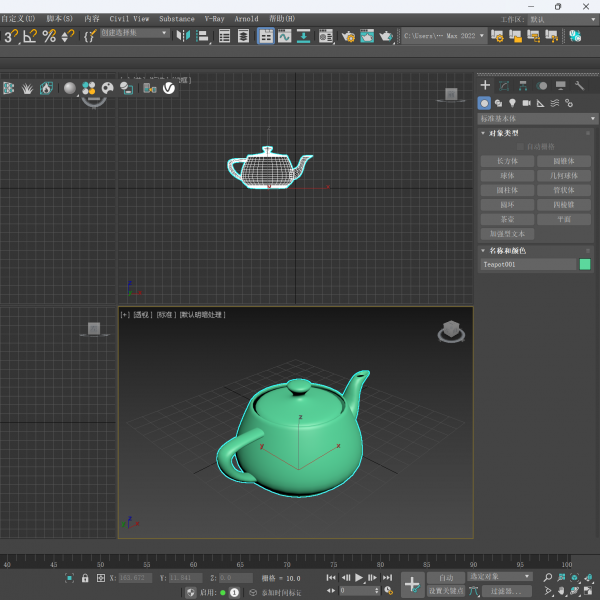This screenshot has width=600, height=600.
Task: Open the Curve Editor icon
Action: tap(284, 36)
